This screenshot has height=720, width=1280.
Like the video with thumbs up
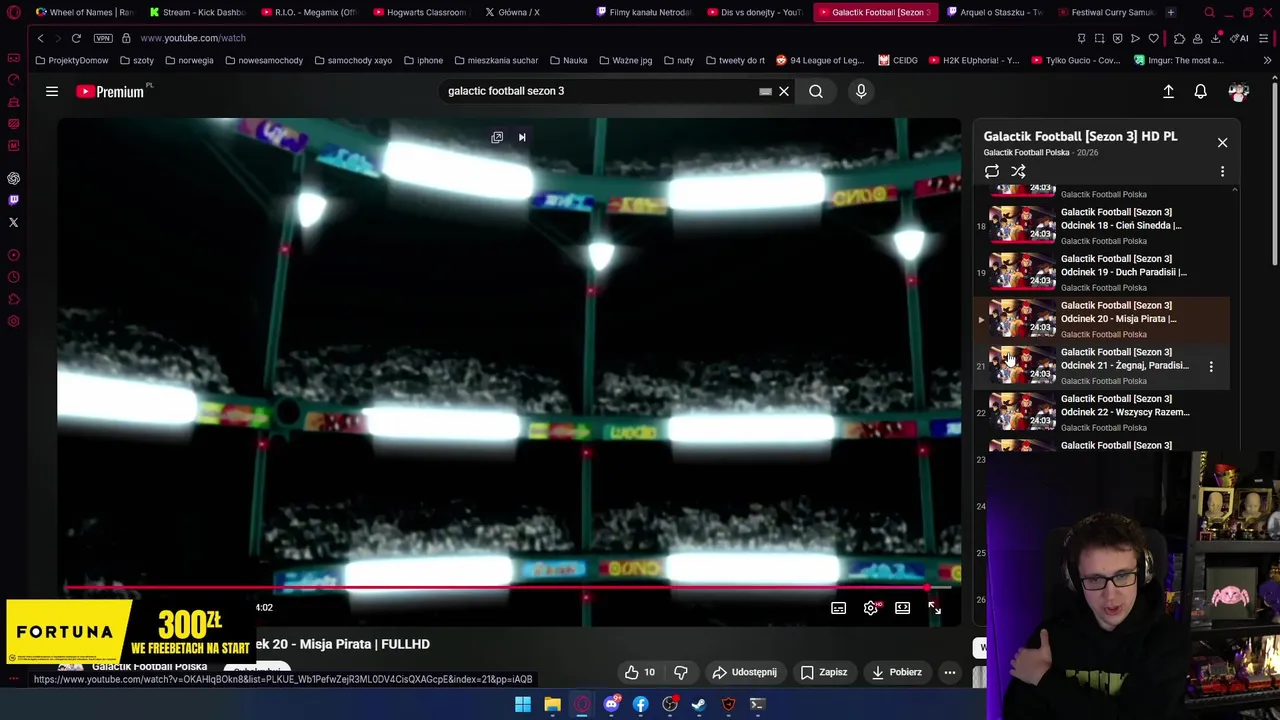pyautogui.click(x=639, y=672)
